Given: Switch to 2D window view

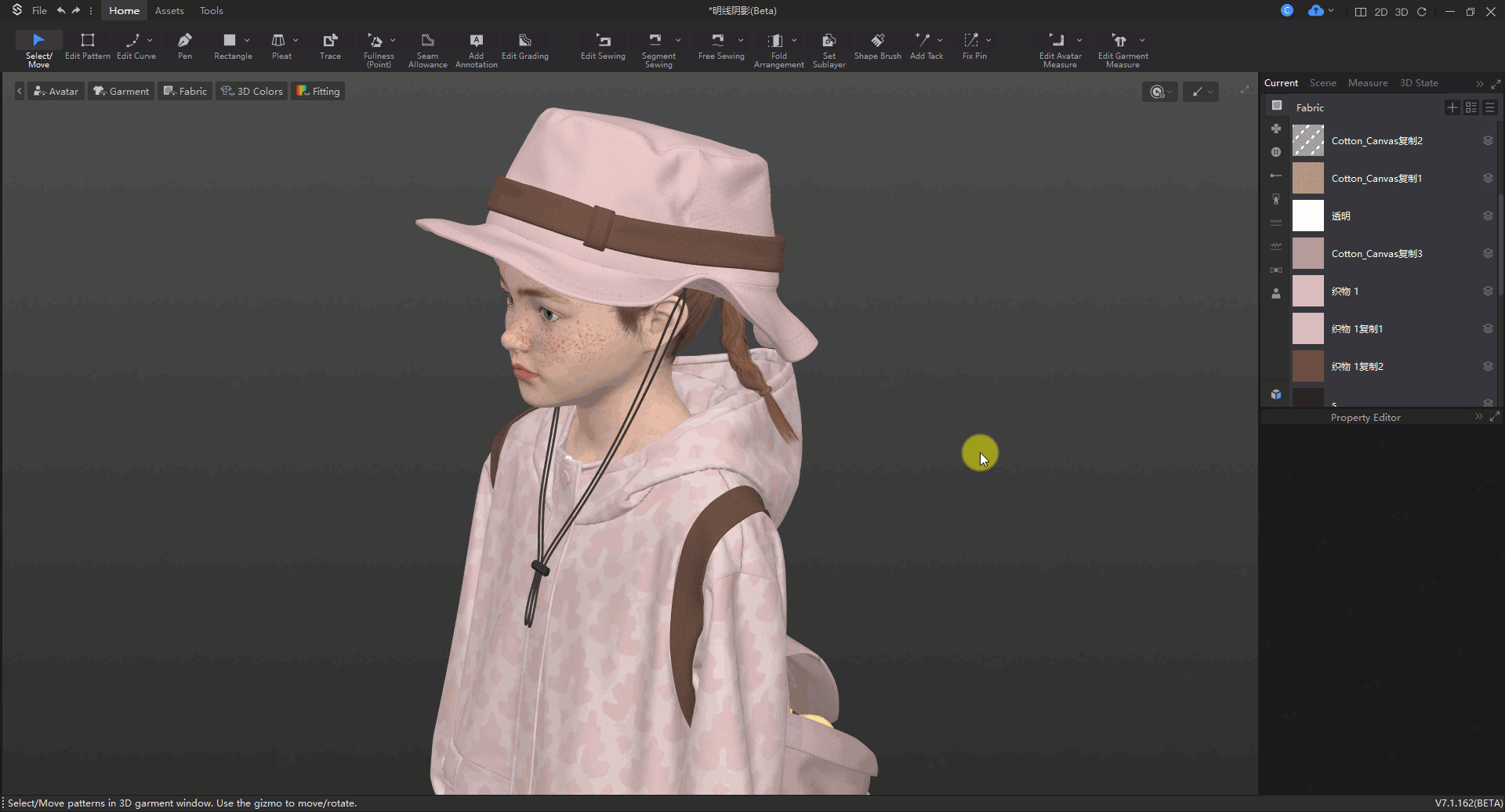Looking at the screenshot, I should click(1380, 12).
